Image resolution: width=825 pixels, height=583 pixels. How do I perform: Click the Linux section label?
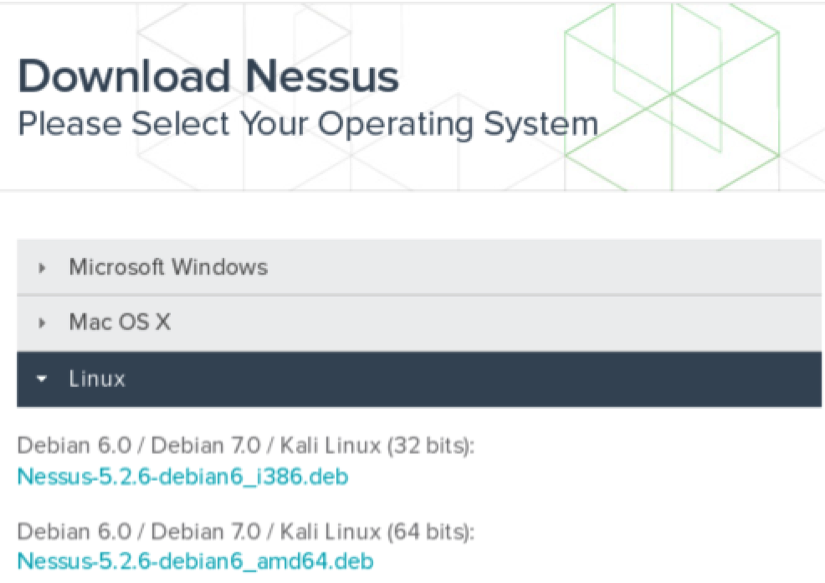click(97, 380)
